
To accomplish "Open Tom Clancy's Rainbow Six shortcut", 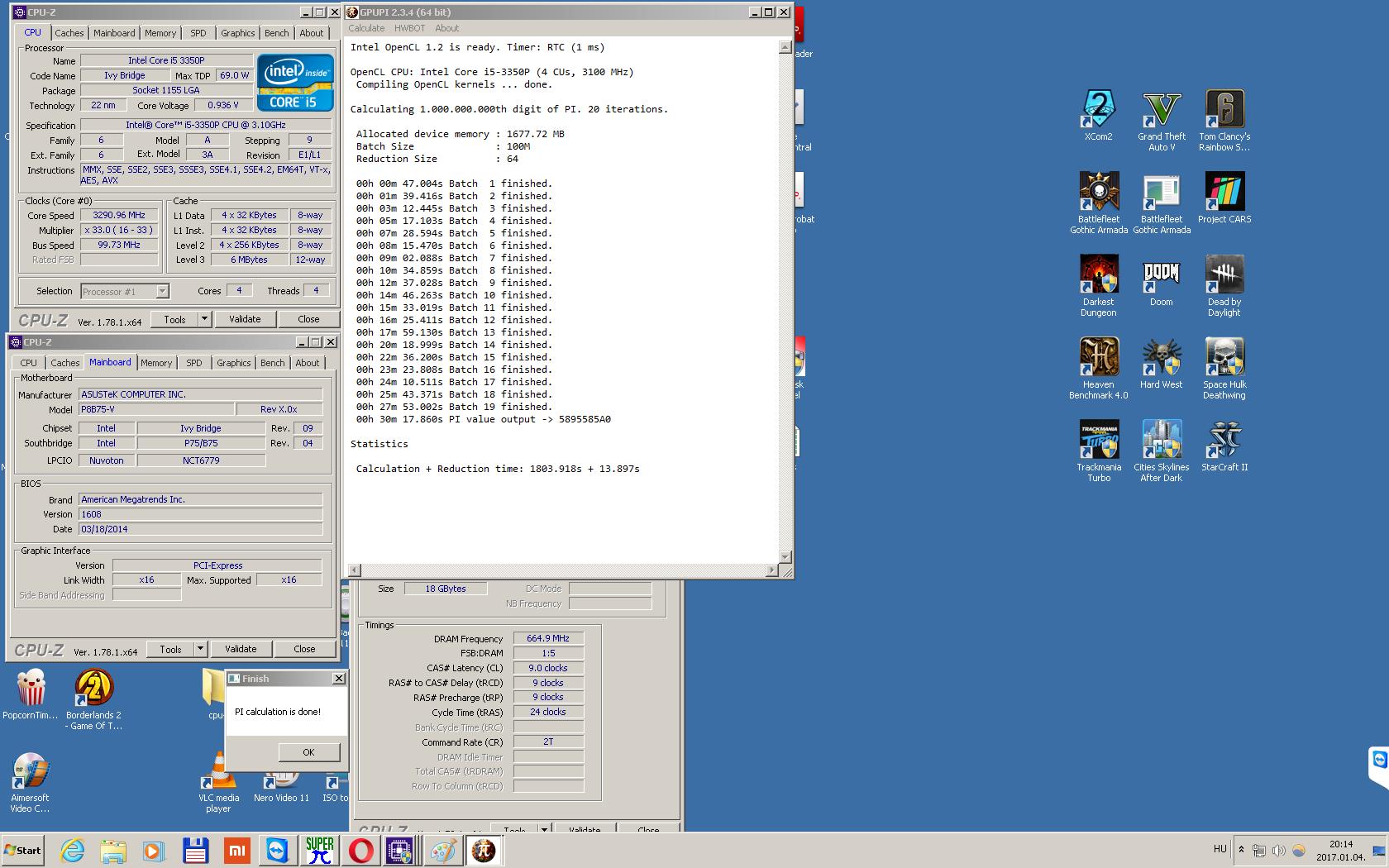I will [1224, 121].
